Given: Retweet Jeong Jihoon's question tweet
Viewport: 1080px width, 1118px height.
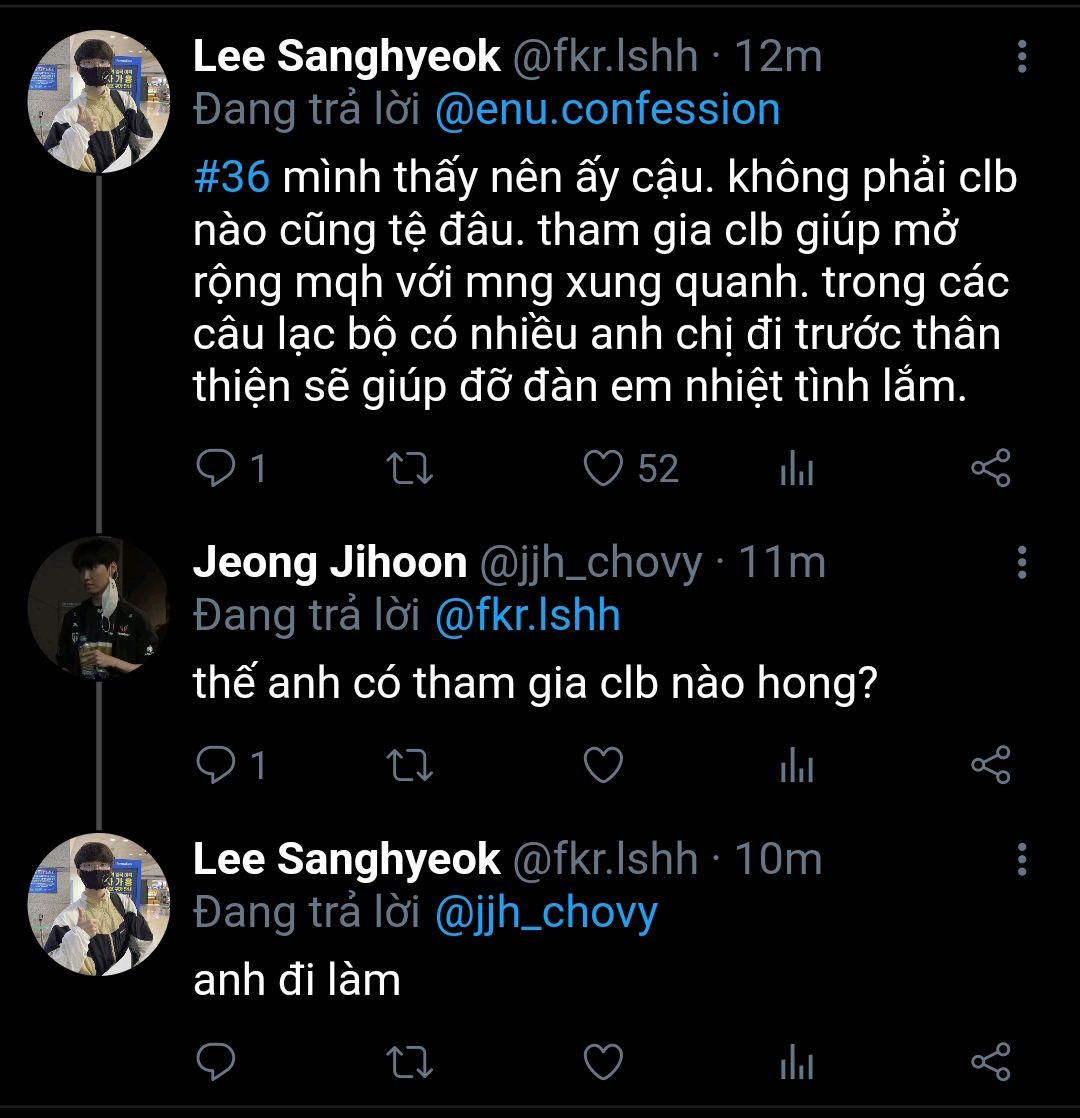Looking at the screenshot, I should [409, 765].
